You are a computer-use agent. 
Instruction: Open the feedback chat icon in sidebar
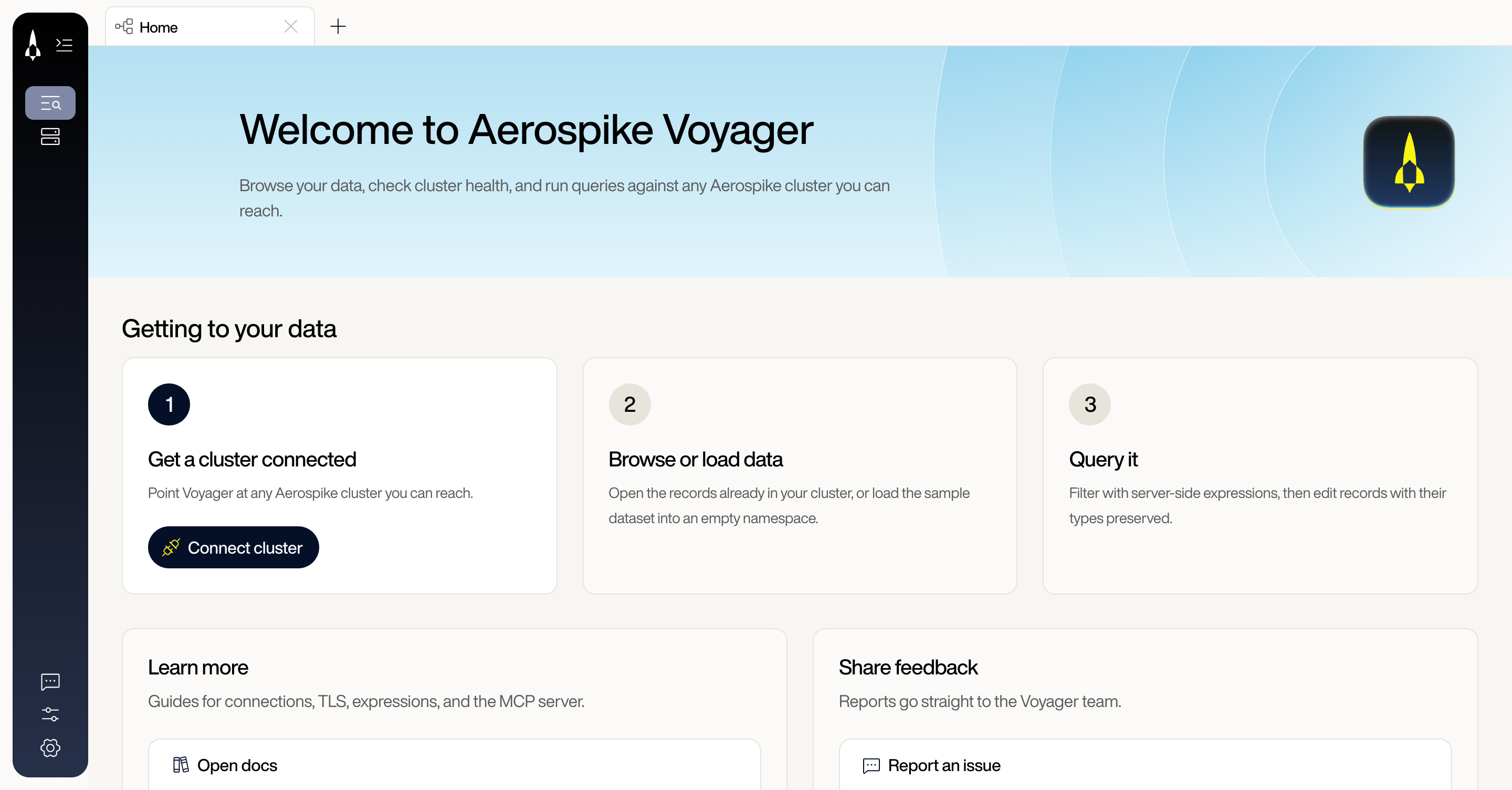click(x=50, y=681)
